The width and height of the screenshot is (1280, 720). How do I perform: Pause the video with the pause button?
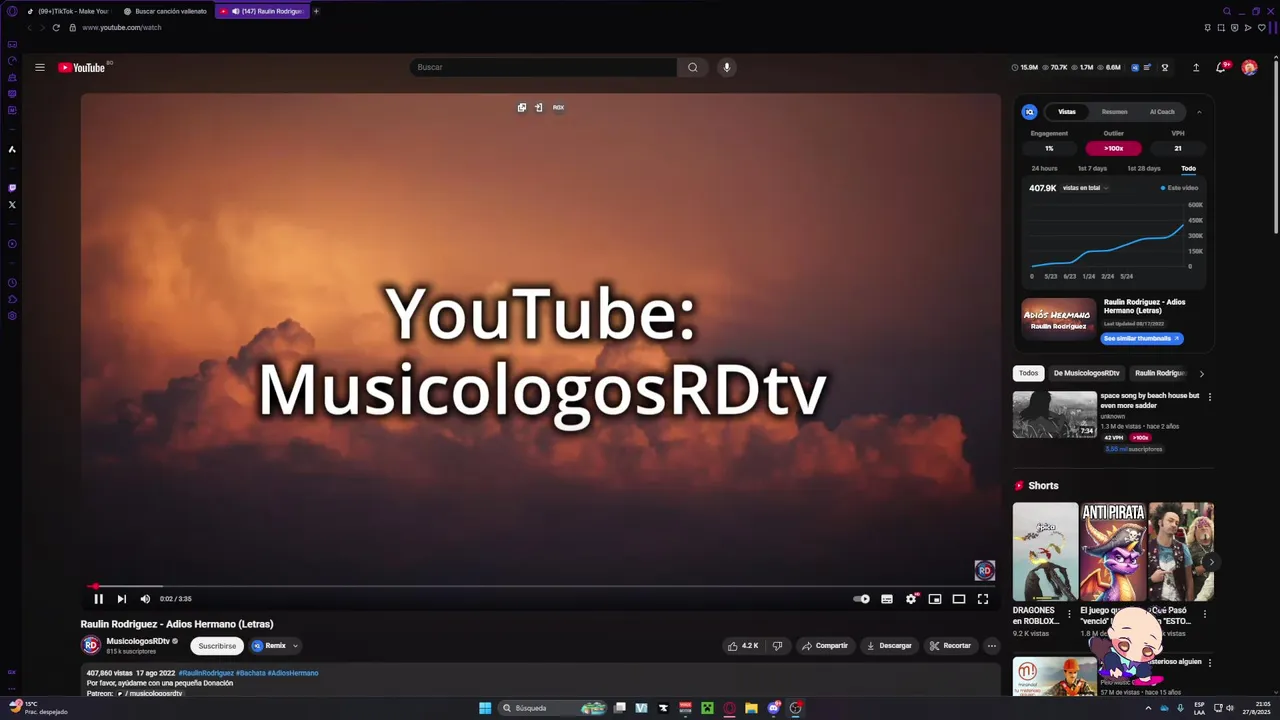click(98, 599)
